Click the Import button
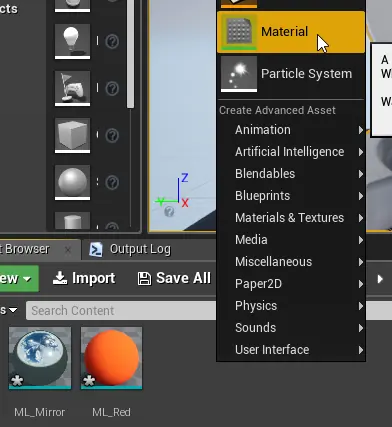The height and width of the screenshot is (427, 392). (x=84, y=278)
